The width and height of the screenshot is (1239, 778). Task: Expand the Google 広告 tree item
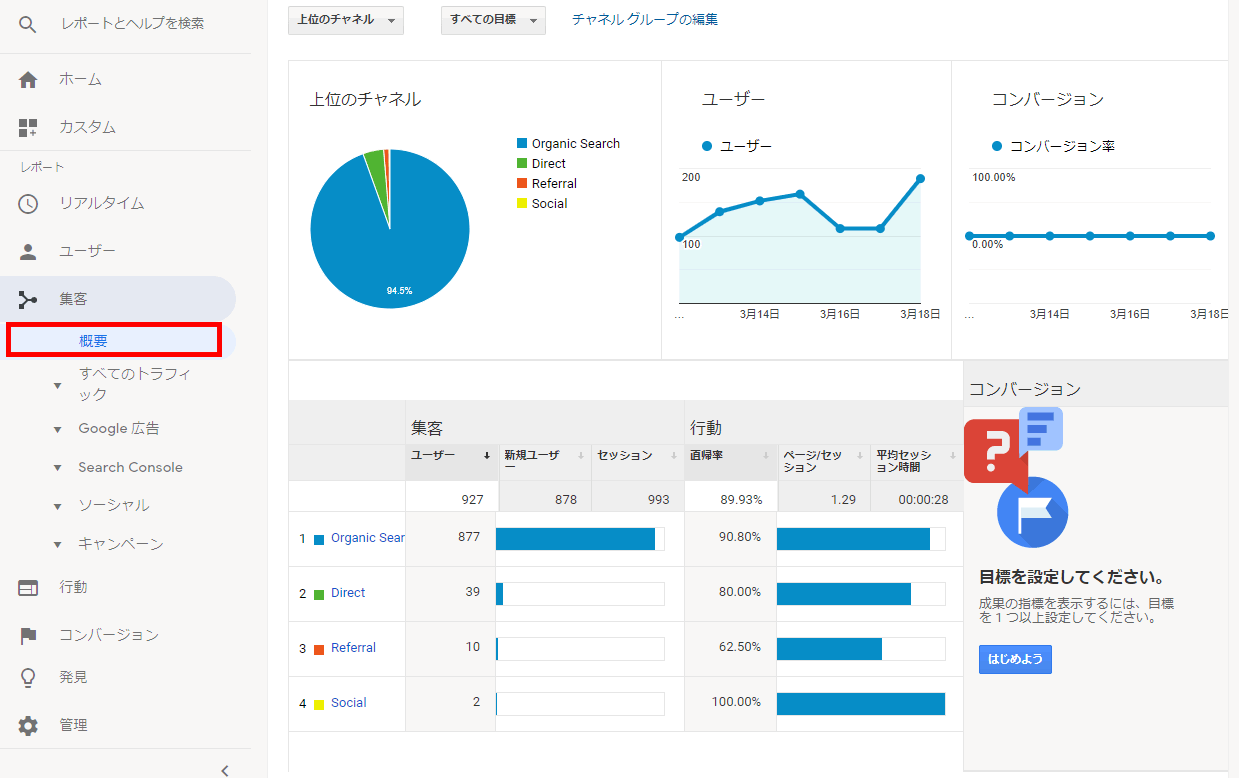[x=58, y=430]
